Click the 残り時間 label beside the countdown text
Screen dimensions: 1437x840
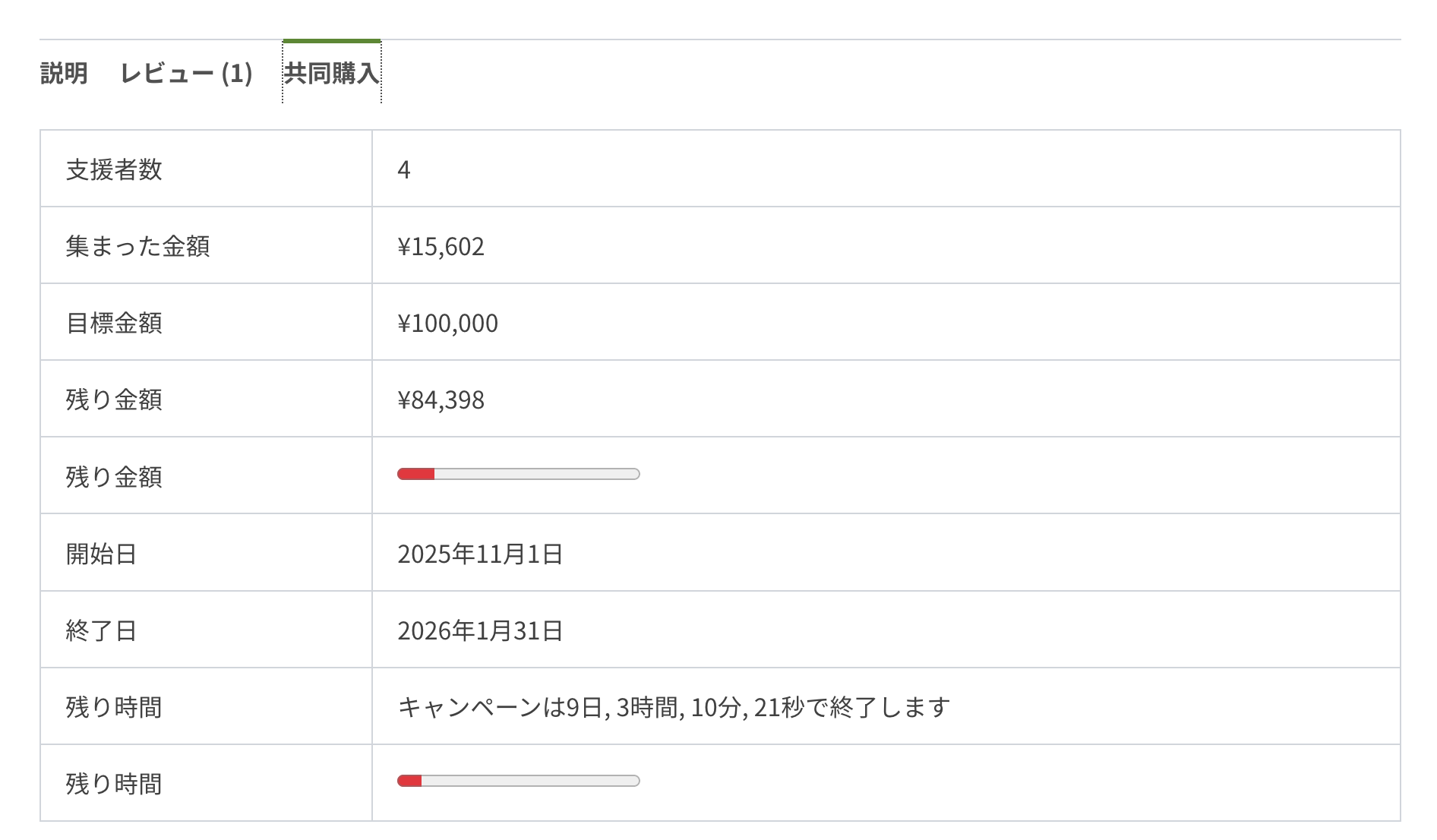pos(114,707)
